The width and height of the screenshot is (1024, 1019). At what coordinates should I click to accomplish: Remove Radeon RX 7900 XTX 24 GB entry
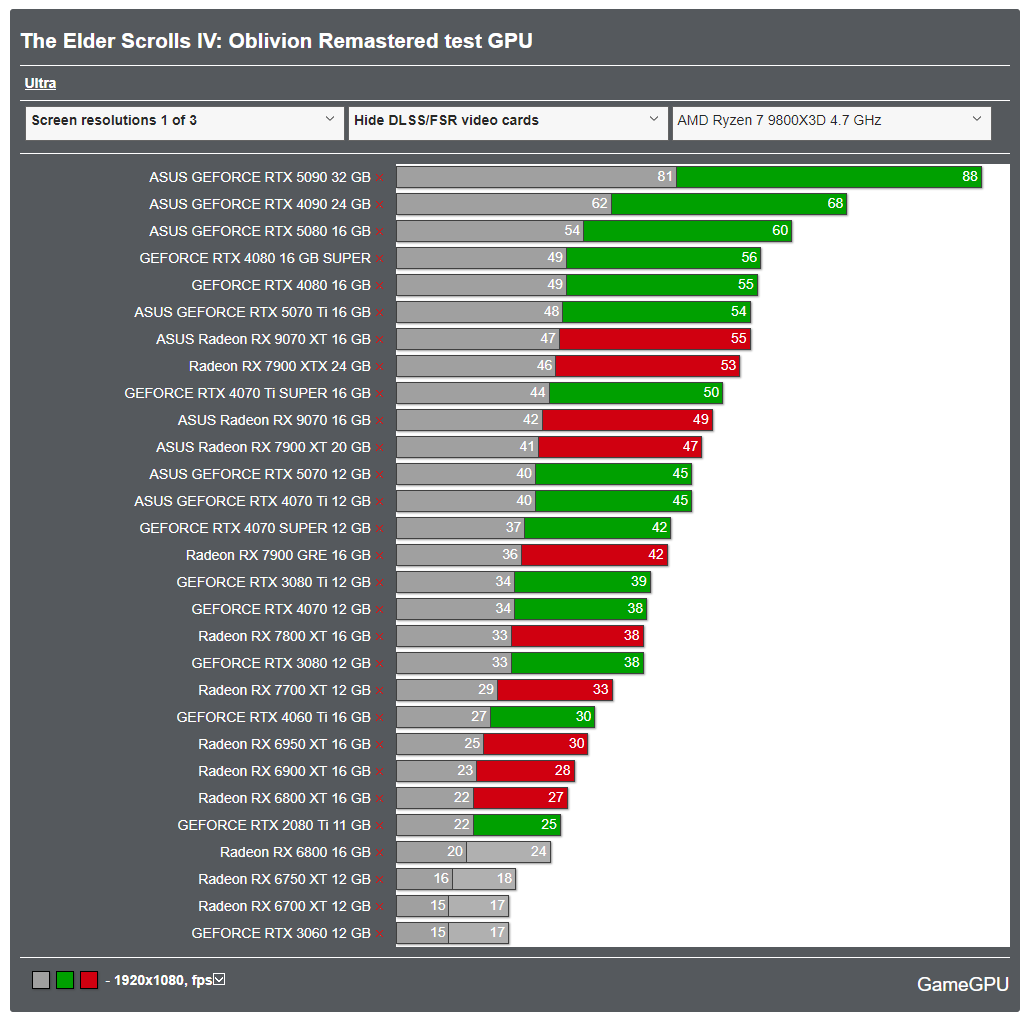(380, 367)
